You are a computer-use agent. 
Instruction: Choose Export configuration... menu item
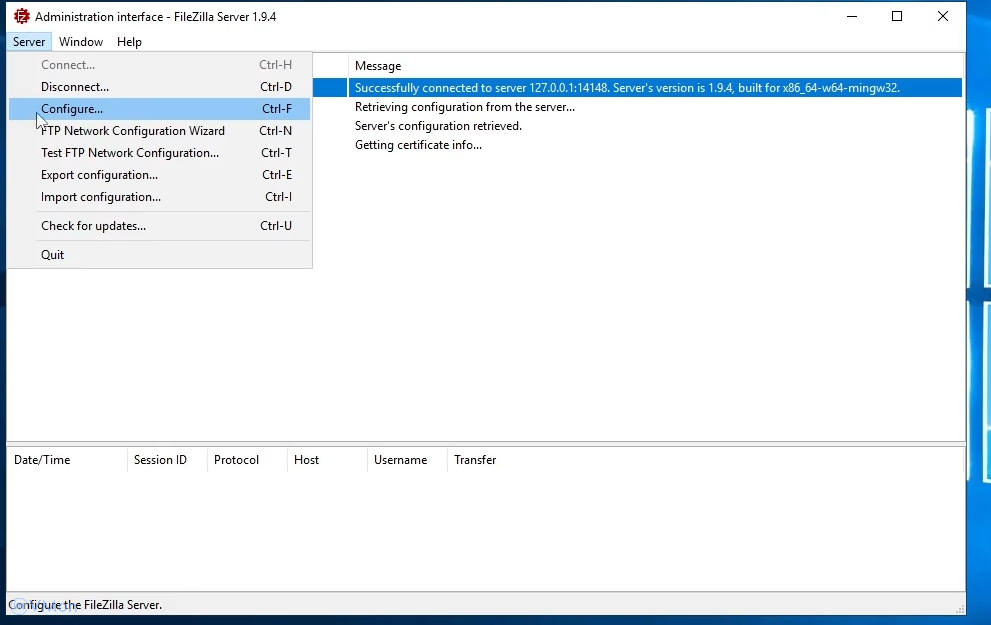[99, 175]
